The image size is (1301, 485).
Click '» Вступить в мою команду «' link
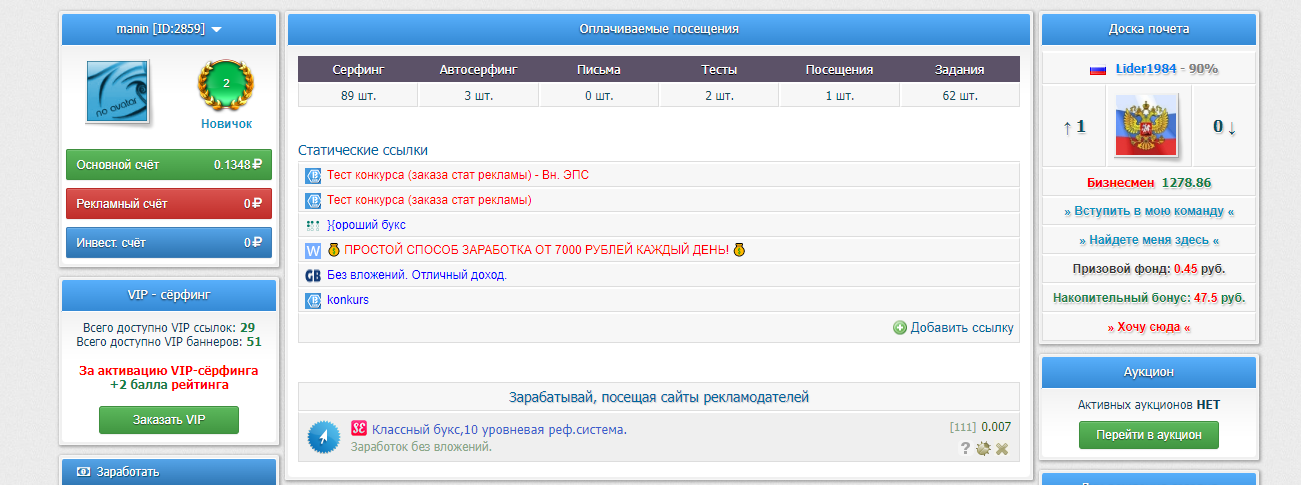point(1148,211)
